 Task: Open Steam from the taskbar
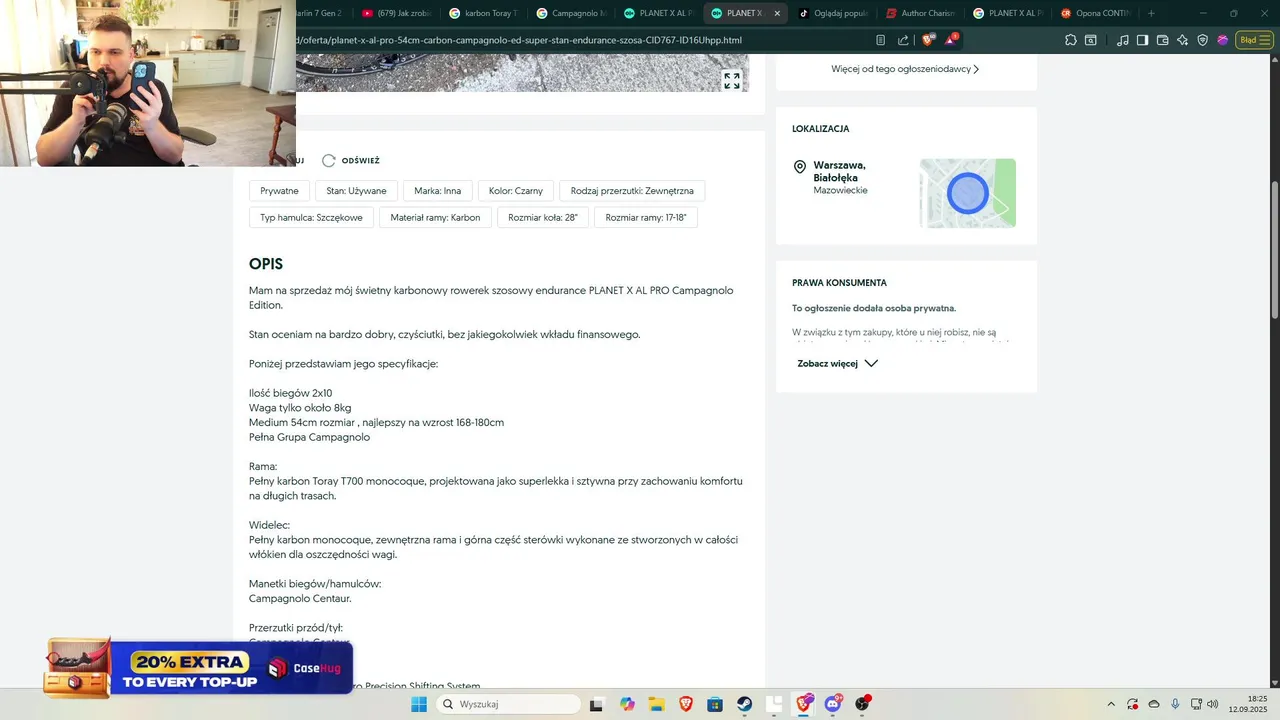pyautogui.click(x=745, y=704)
